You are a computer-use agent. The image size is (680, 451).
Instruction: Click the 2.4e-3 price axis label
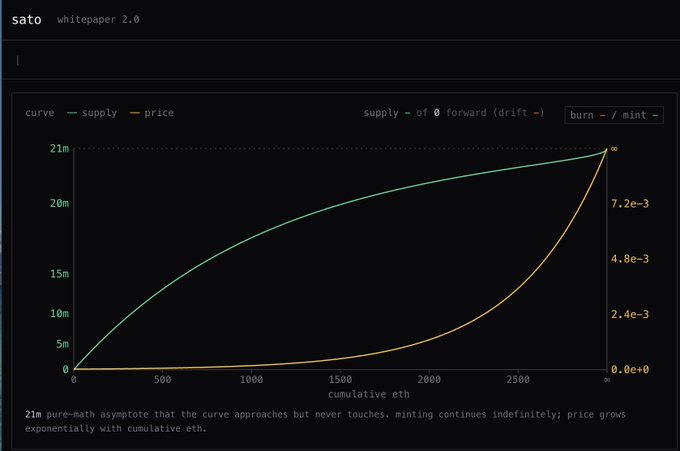point(630,314)
